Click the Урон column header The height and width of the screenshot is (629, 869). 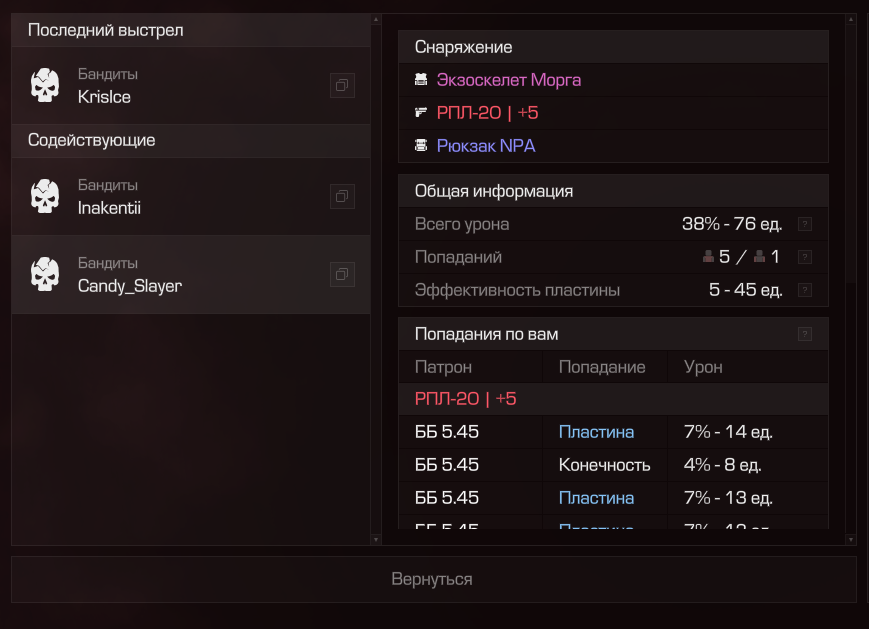click(x=703, y=367)
